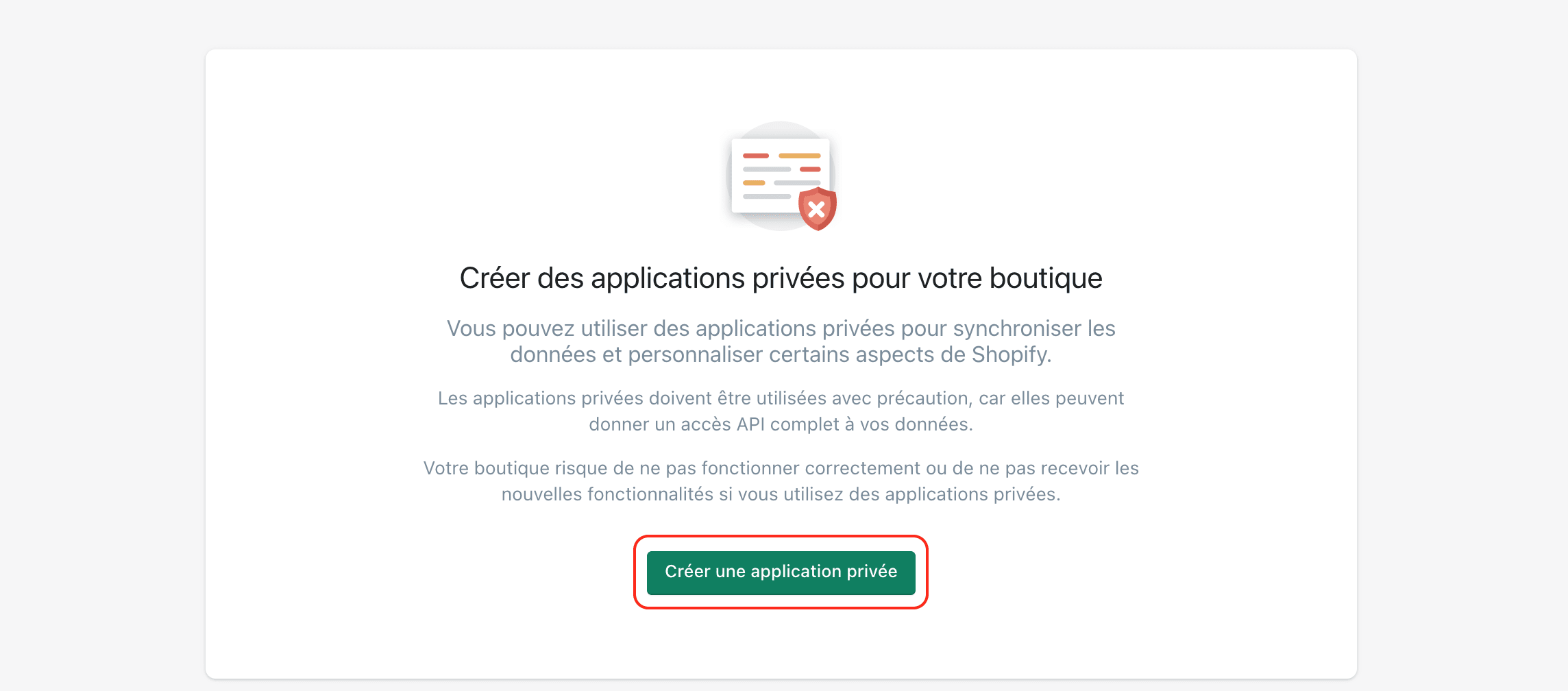
Task: Click the red dash at the illustration's top-left
Action: pyautogui.click(x=756, y=156)
